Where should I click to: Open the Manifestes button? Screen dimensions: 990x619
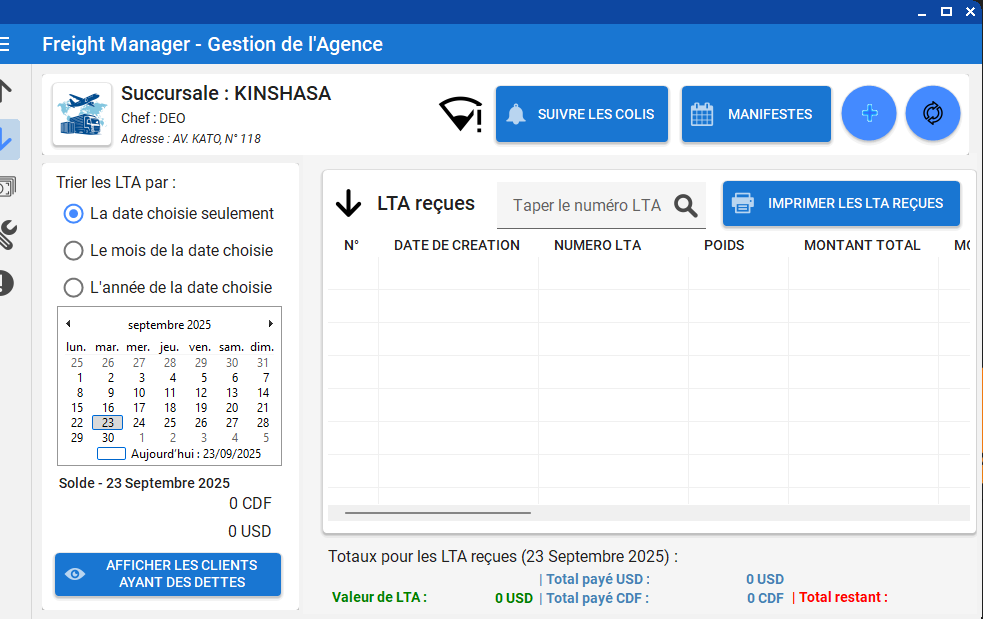pyautogui.click(x=756, y=114)
